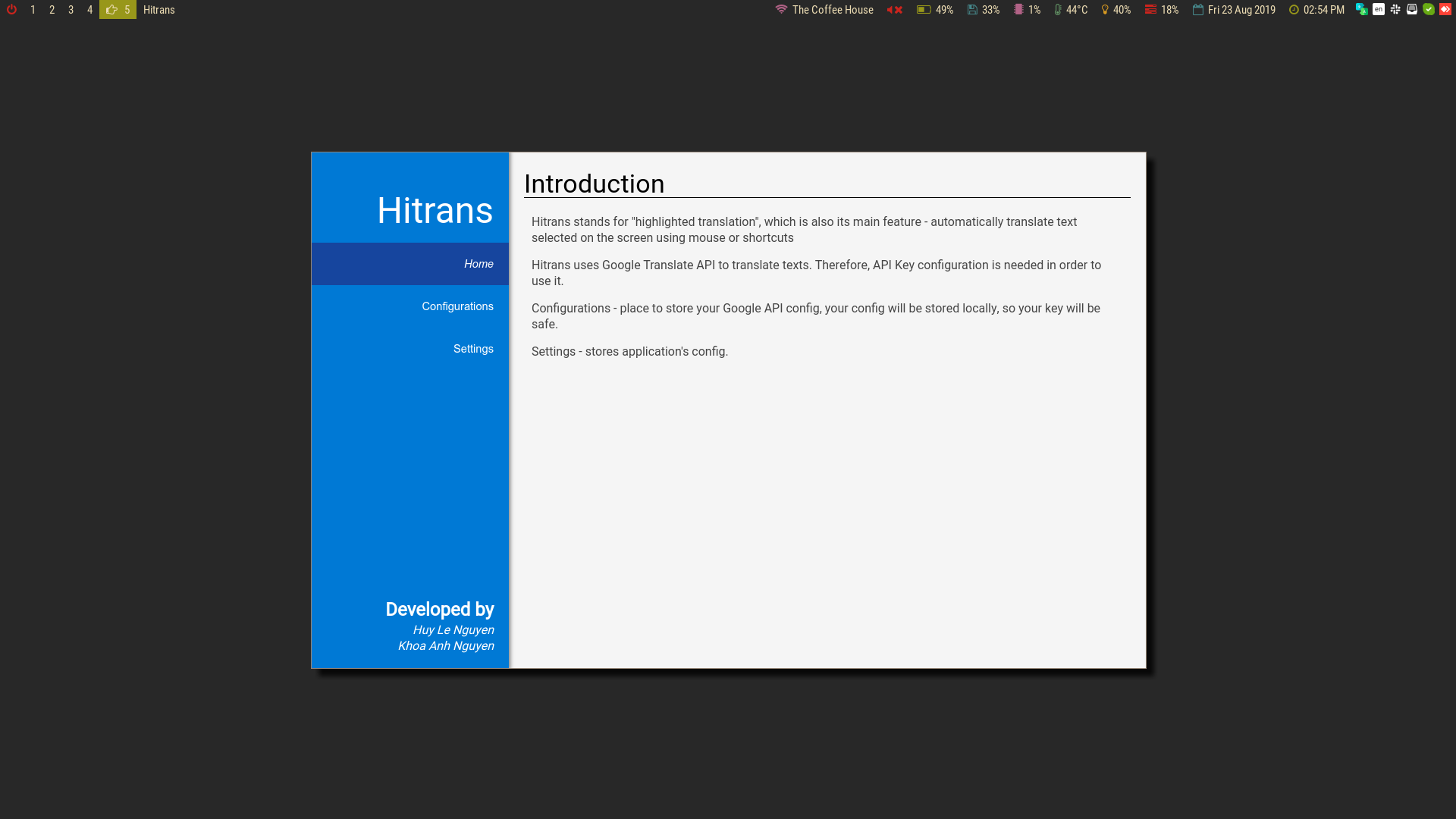
Task: Click the Developed by label
Action: coord(440,610)
